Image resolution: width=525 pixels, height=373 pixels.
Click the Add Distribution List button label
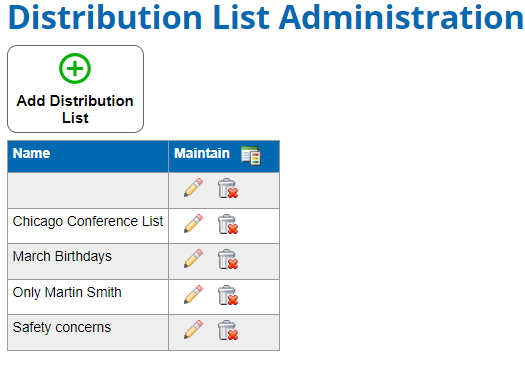pos(75,109)
